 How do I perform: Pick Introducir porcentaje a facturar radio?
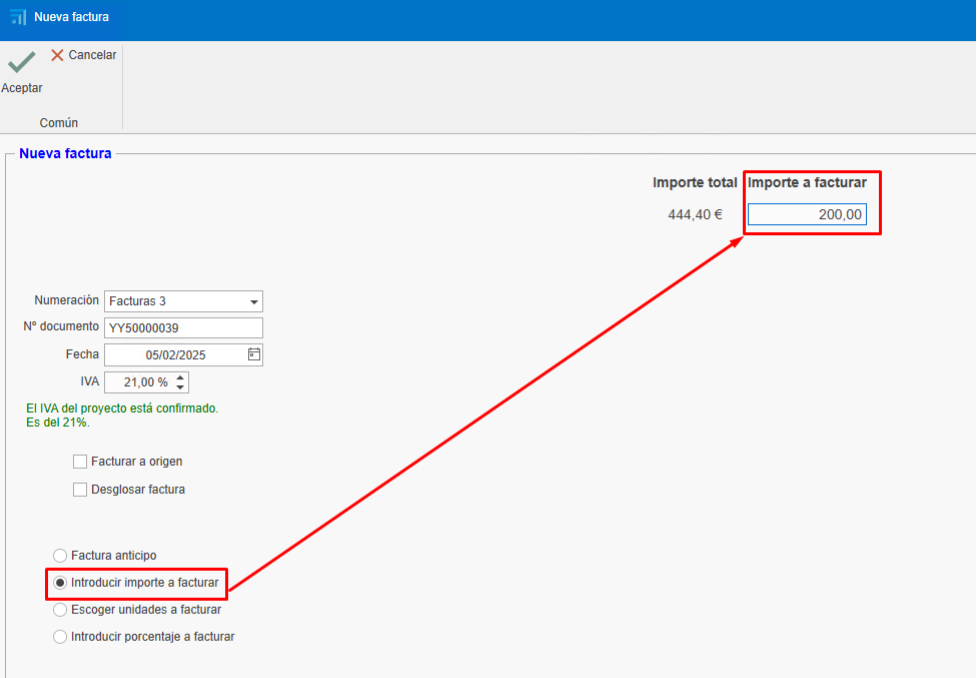pos(60,636)
